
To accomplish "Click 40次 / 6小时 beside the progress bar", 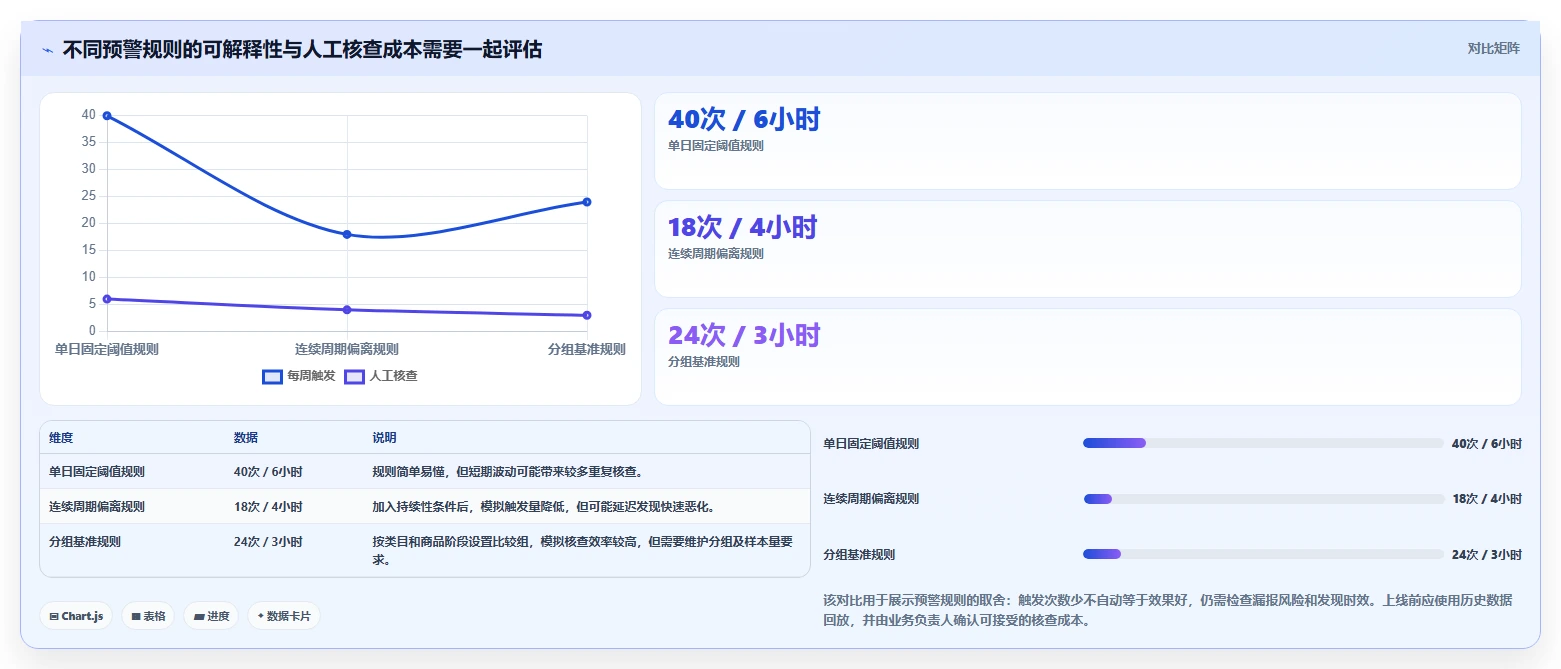I will tap(1487, 444).
